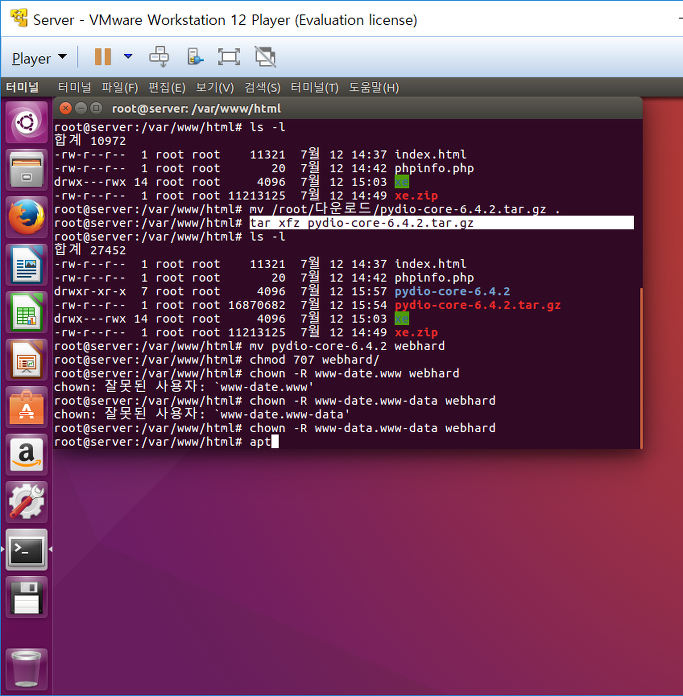This screenshot has width=683, height=696.
Task: Open the 보기(V) menu
Action: pyautogui.click(x=215, y=87)
